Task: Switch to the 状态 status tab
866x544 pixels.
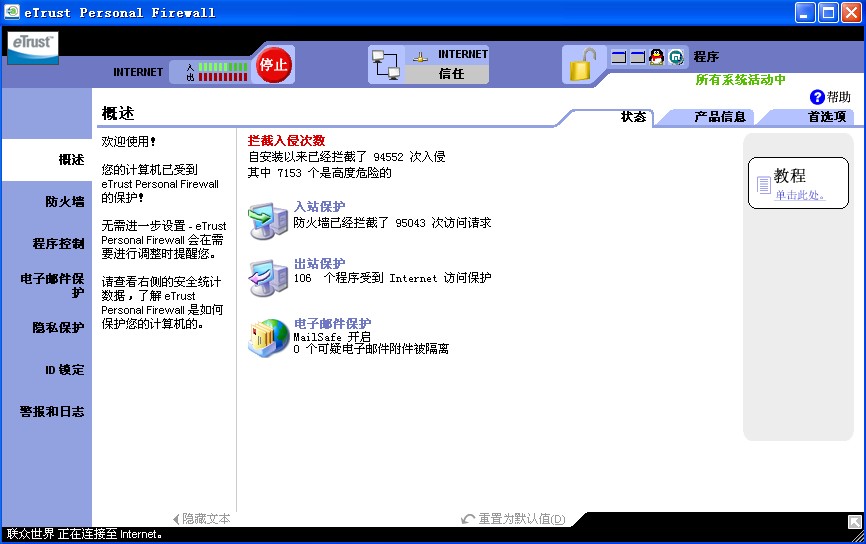Action: [x=633, y=117]
